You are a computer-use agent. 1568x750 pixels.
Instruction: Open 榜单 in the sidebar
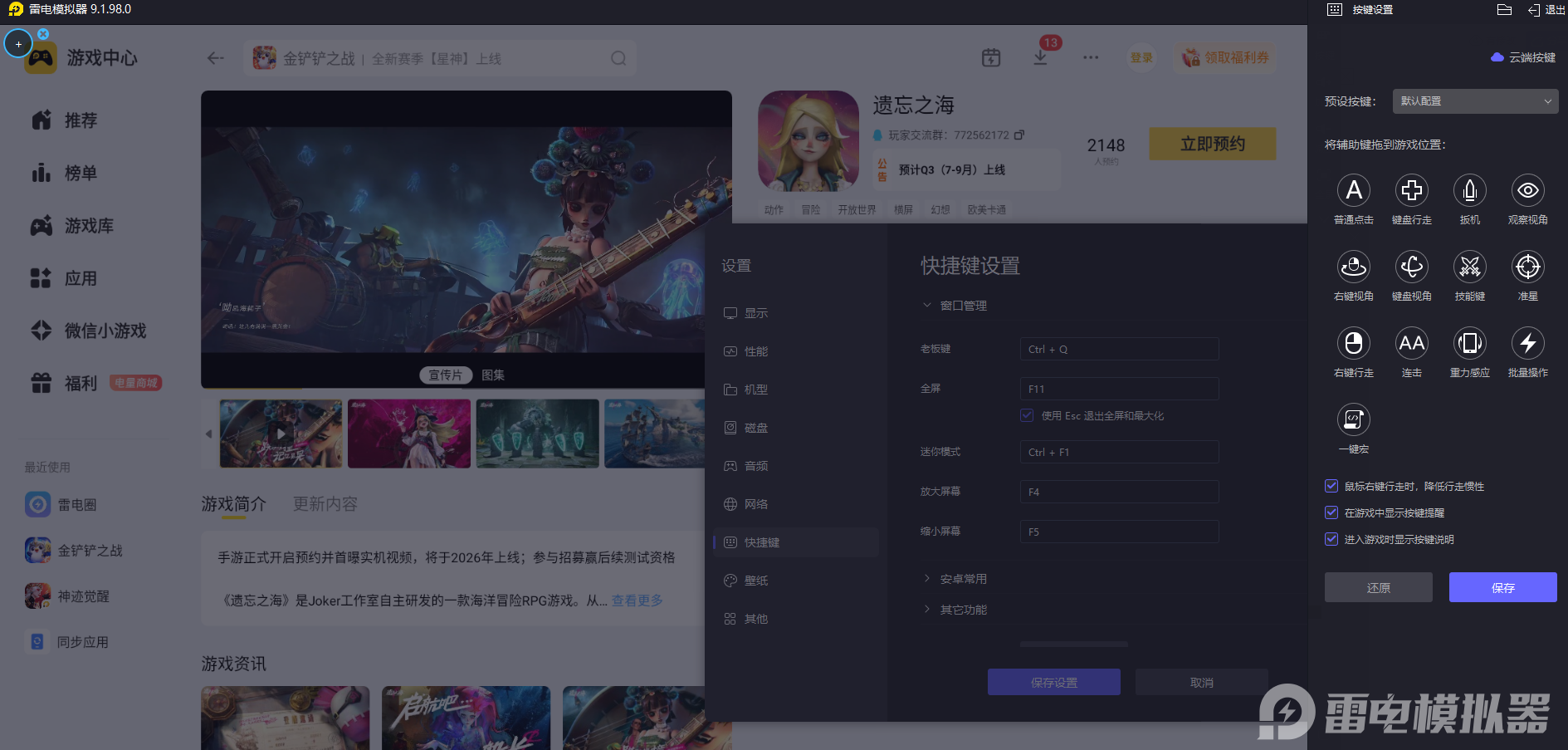point(65,173)
